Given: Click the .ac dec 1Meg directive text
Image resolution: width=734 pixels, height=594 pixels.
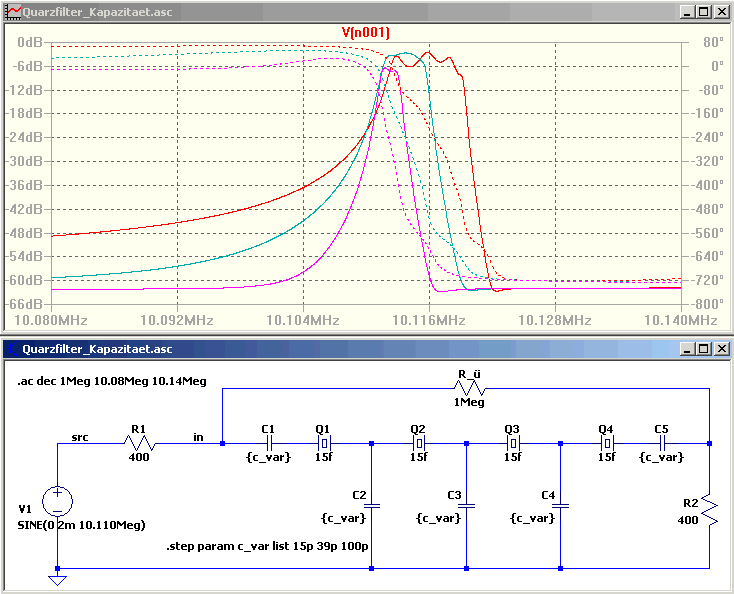Looking at the screenshot, I should pyautogui.click(x=112, y=381).
